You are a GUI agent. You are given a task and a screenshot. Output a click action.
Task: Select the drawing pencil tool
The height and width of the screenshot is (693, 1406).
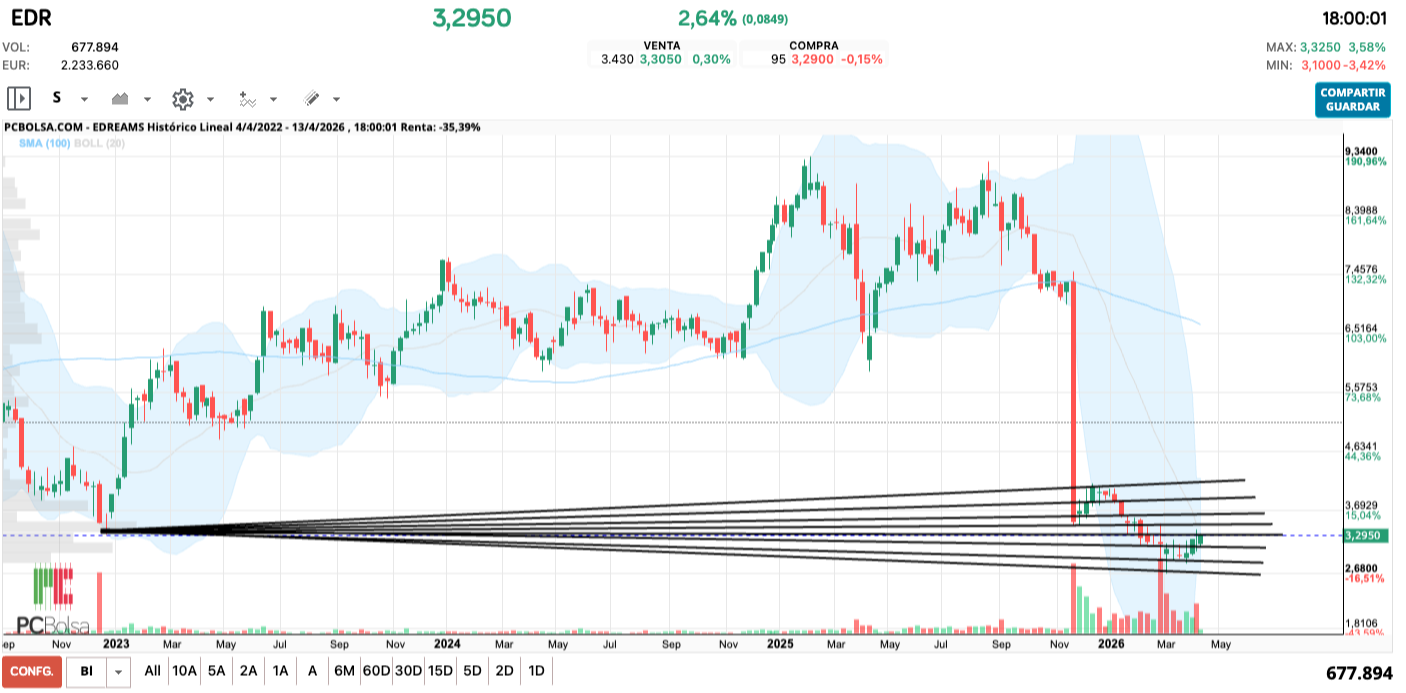pyautogui.click(x=311, y=99)
